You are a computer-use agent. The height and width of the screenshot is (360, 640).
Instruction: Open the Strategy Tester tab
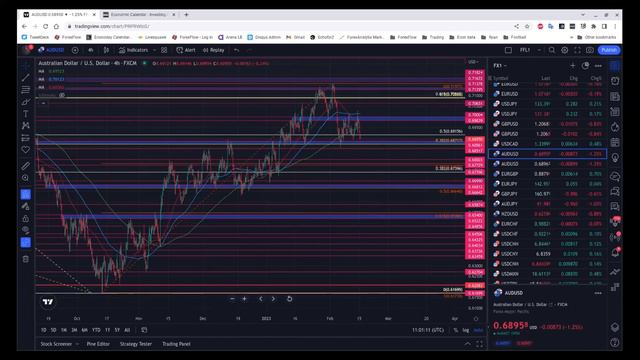coord(136,344)
